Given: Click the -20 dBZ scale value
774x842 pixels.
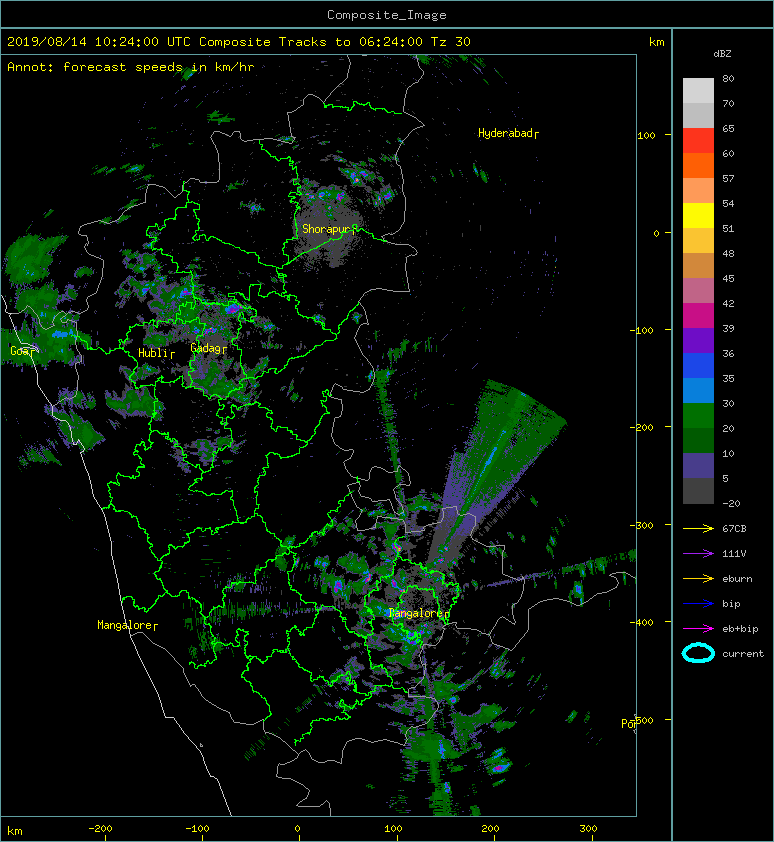Looking at the screenshot, I should point(731,504).
